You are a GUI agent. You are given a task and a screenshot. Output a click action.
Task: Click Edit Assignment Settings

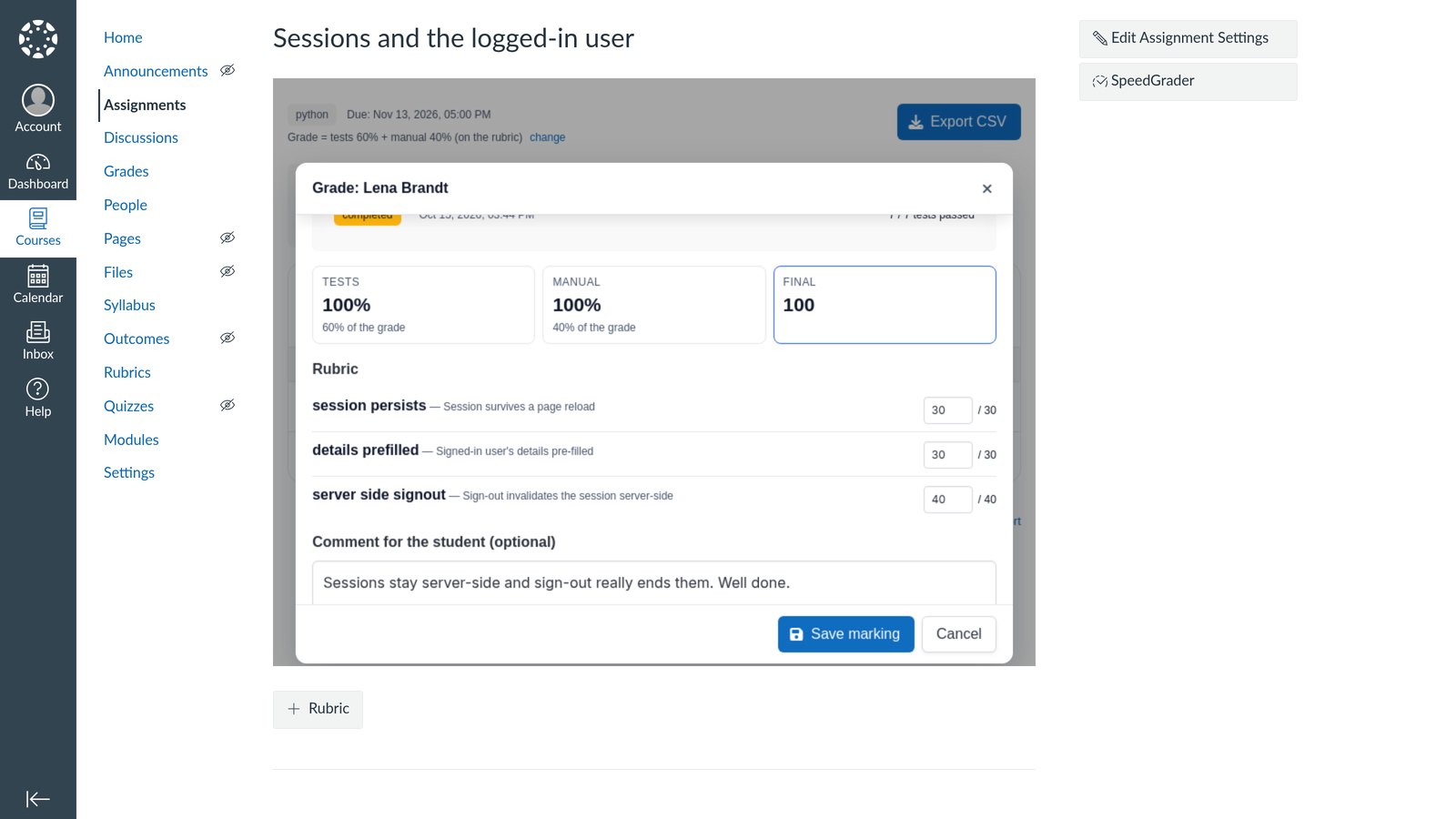tap(1188, 38)
